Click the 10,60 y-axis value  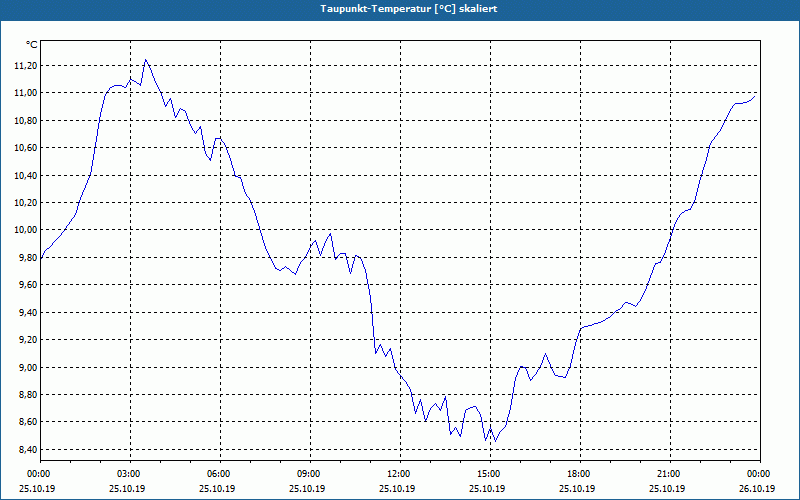[27, 148]
